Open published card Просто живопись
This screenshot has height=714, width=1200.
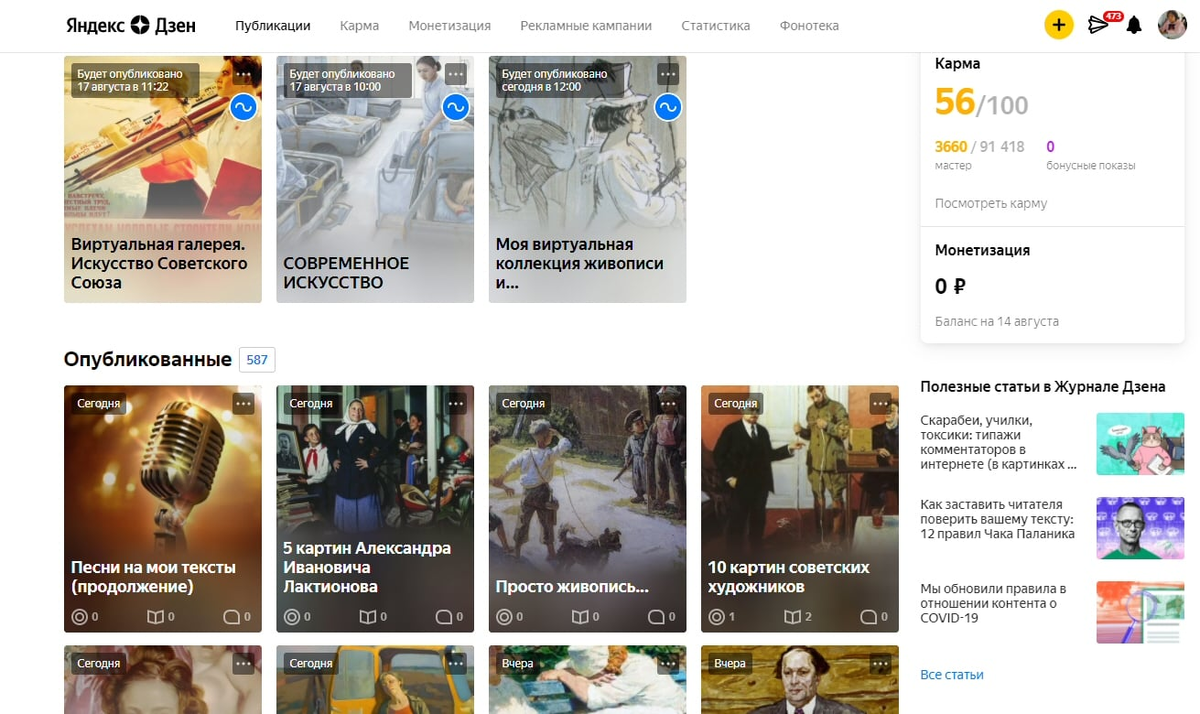pyautogui.click(x=587, y=509)
